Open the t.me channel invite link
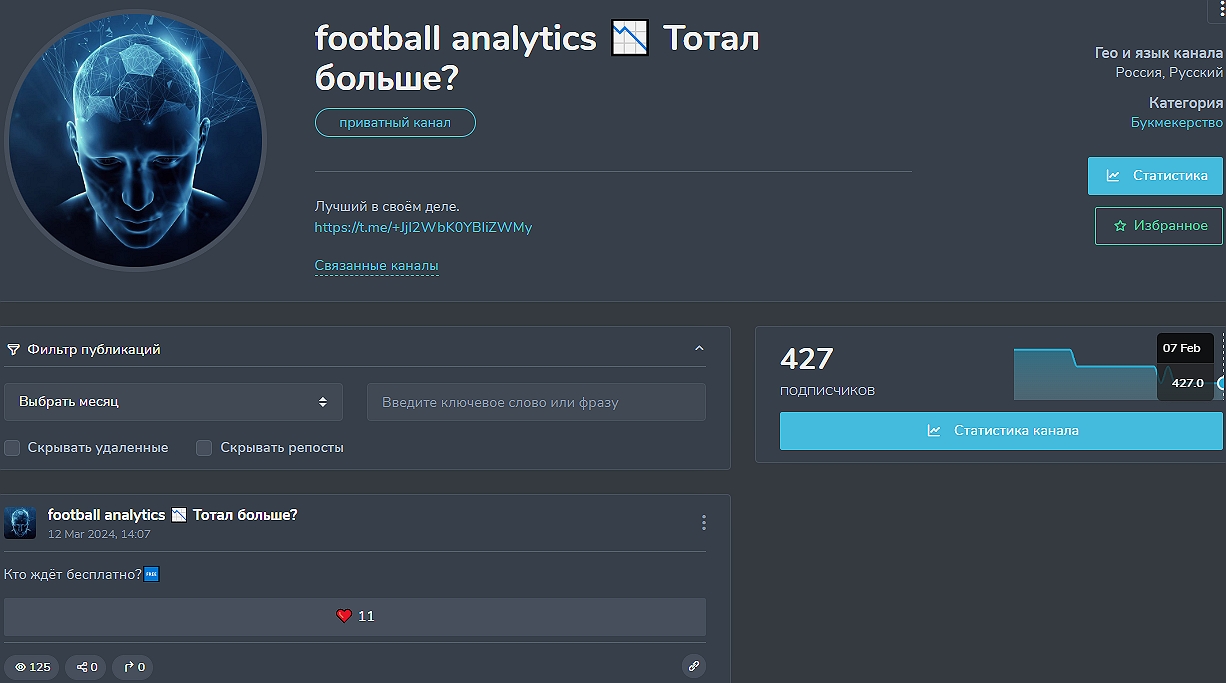1226x683 pixels. point(423,227)
